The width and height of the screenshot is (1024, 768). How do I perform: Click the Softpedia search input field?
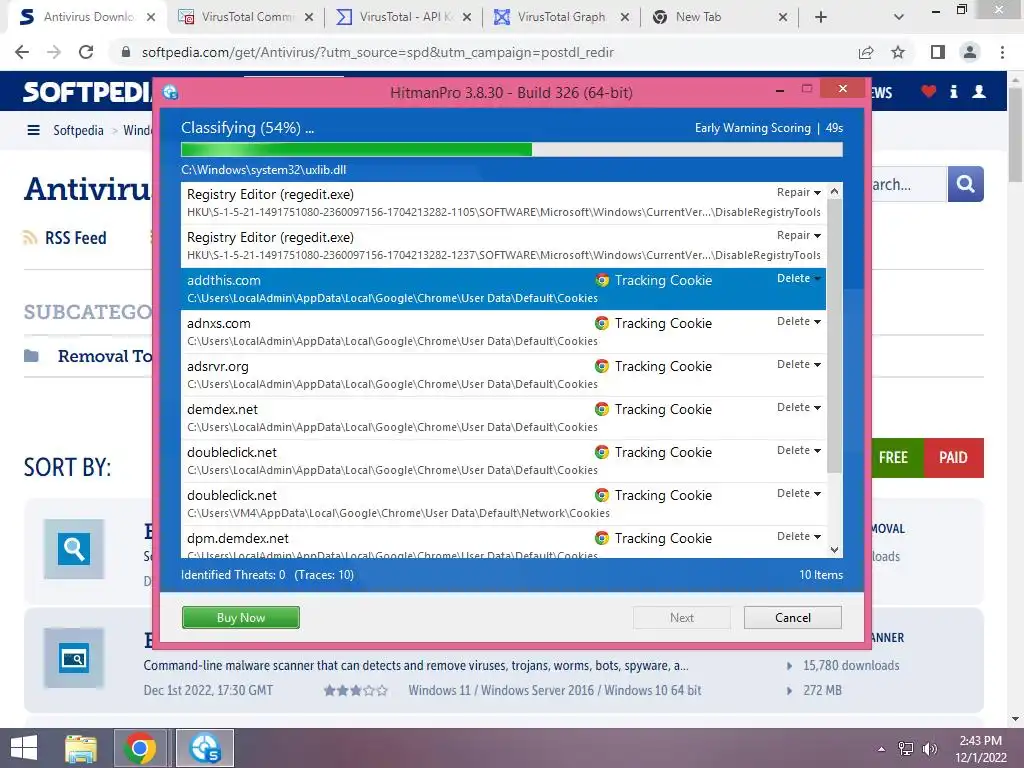tap(908, 184)
